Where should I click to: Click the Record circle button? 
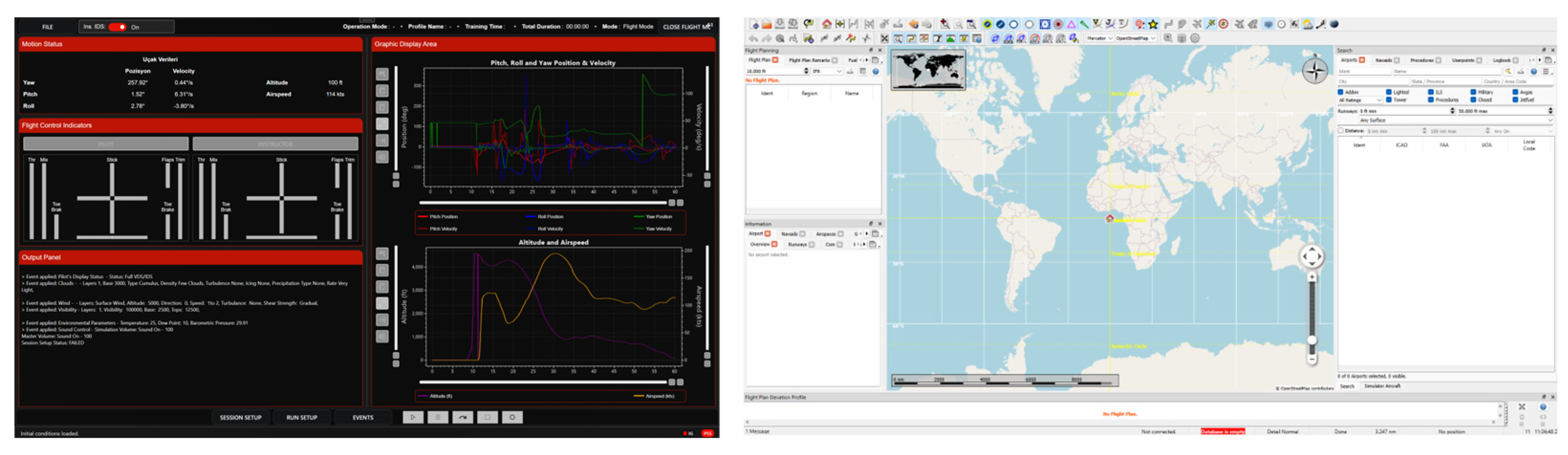pyautogui.click(x=512, y=417)
